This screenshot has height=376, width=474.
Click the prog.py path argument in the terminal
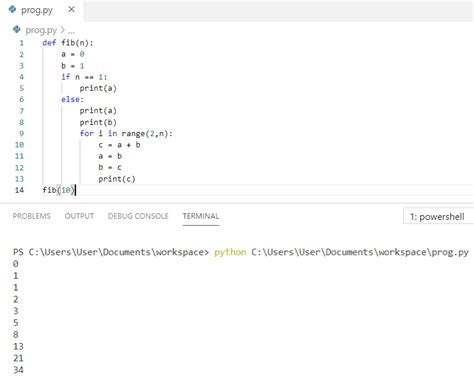pos(360,252)
